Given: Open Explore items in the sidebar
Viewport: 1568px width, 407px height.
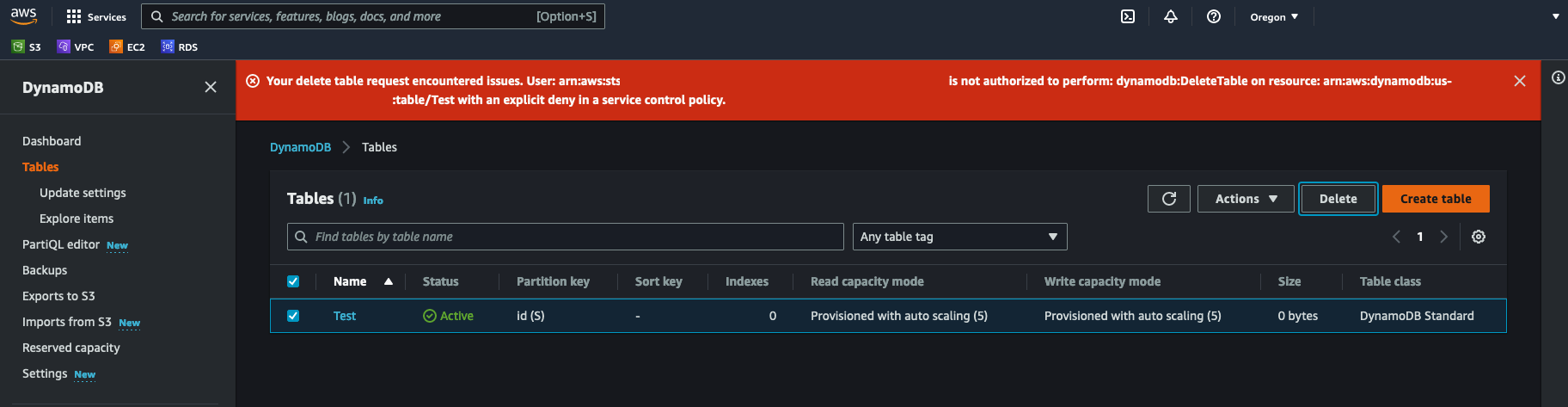Looking at the screenshot, I should (77, 219).
